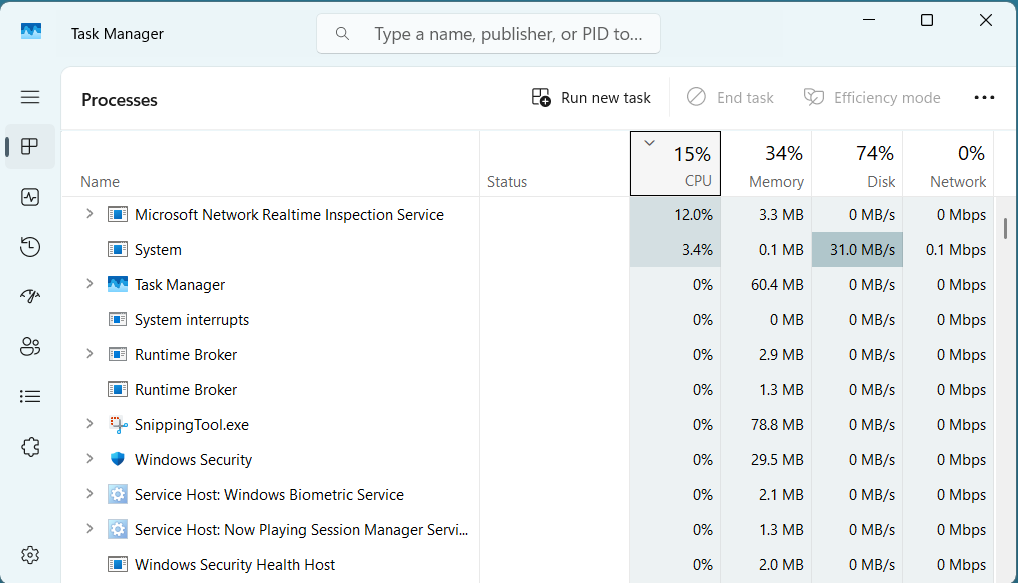Open the more options ellipsis menu
This screenshot has width=1018, height=583.
(984, 97)
